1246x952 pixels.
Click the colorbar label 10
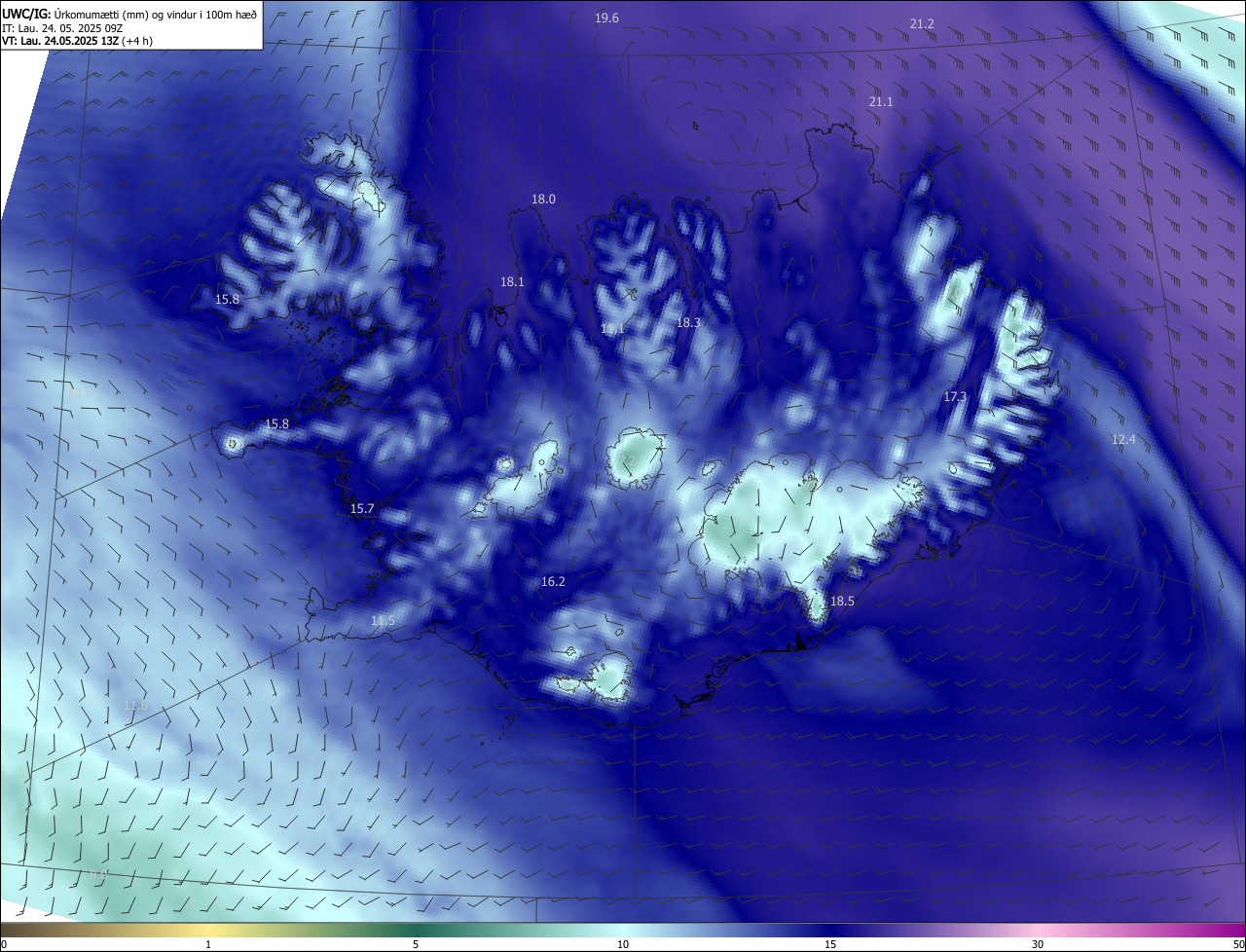(623, 944)
